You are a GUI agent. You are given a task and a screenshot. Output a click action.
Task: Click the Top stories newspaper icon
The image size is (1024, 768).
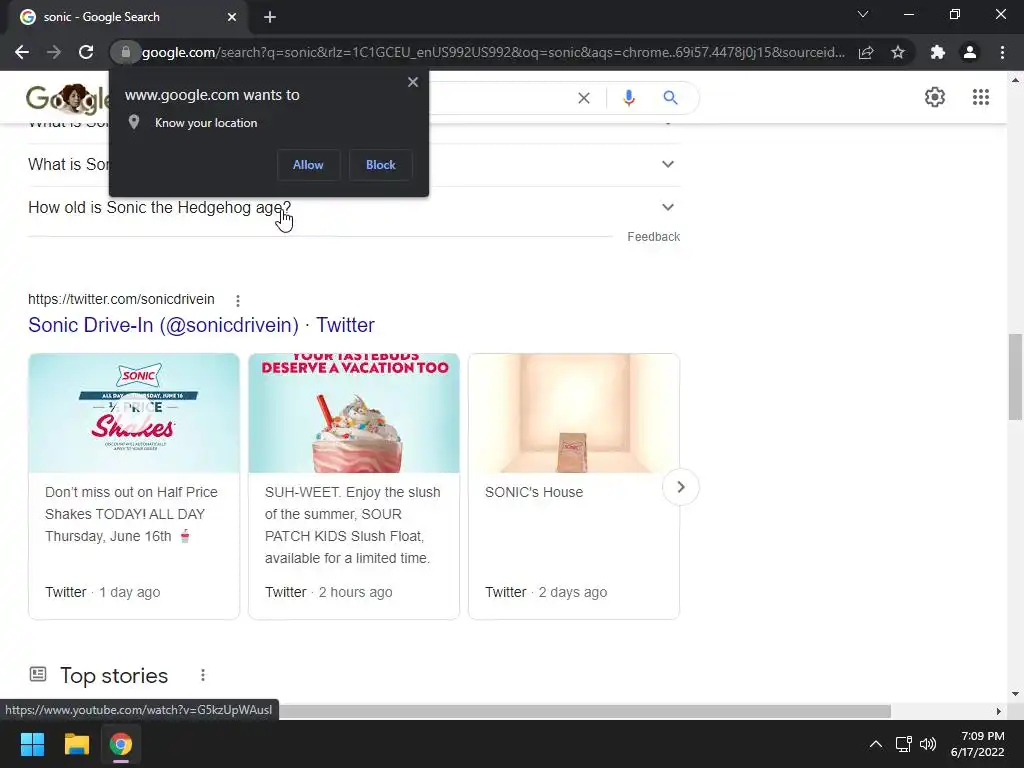(x=38, y=675)
